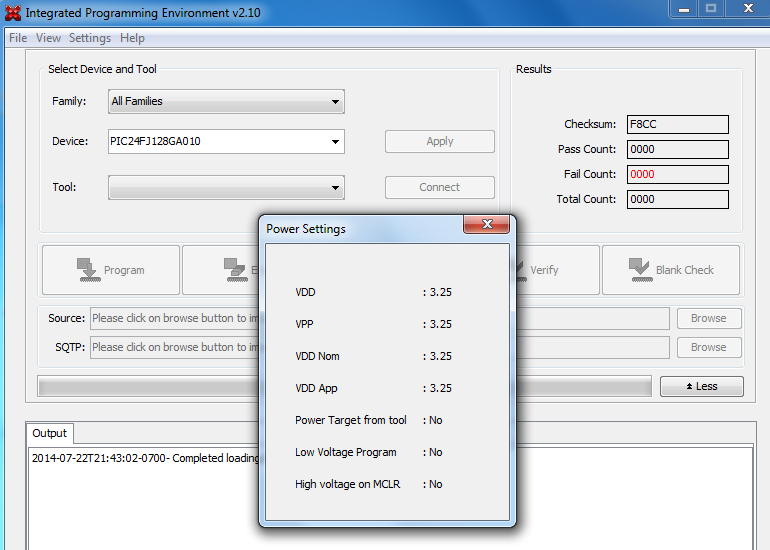Click the Source file path field
Image resolution: width=770 pixels, height=550 pixels.
click(x=380, y=318)
